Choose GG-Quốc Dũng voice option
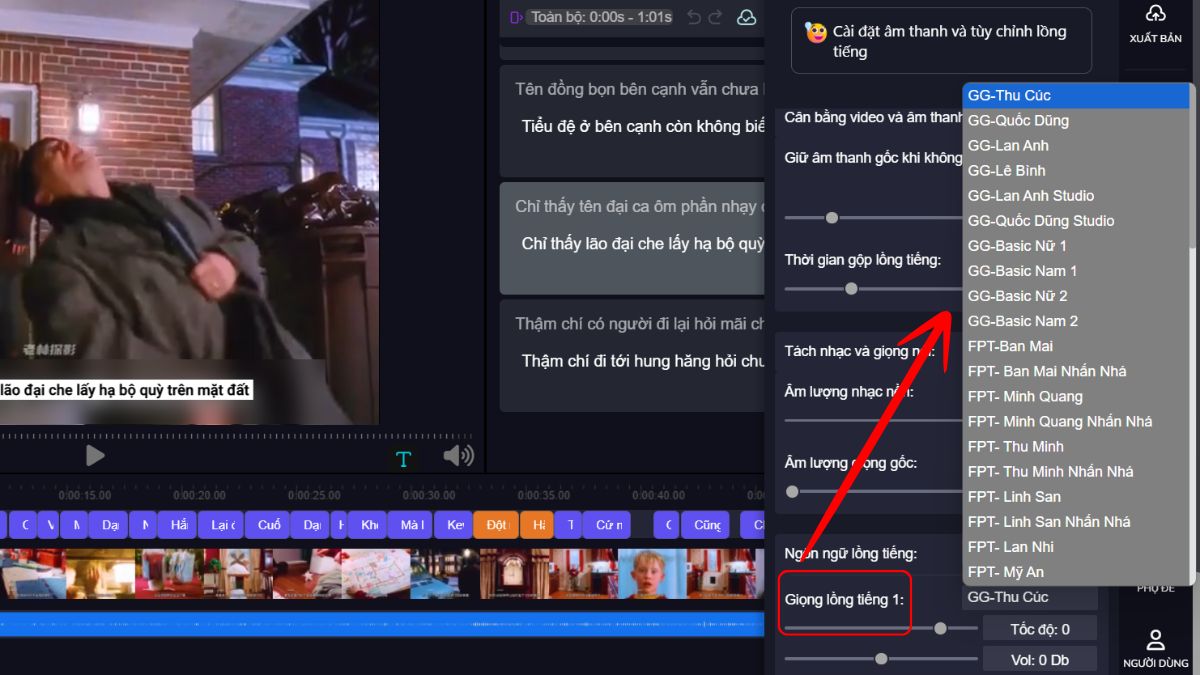Viewport: 1200px width, 675px height. pyautogui.click(x=1075, y=121)
